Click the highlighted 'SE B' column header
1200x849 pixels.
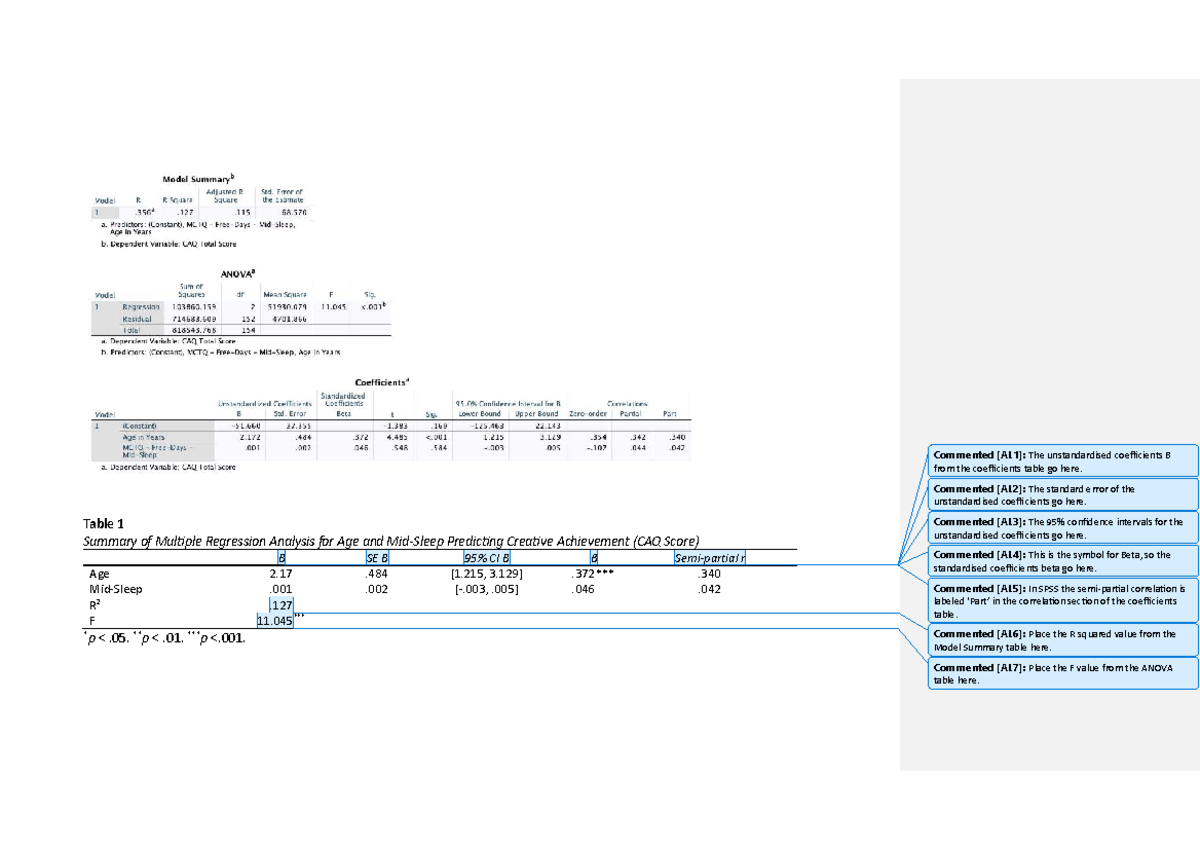pos(378,558)
